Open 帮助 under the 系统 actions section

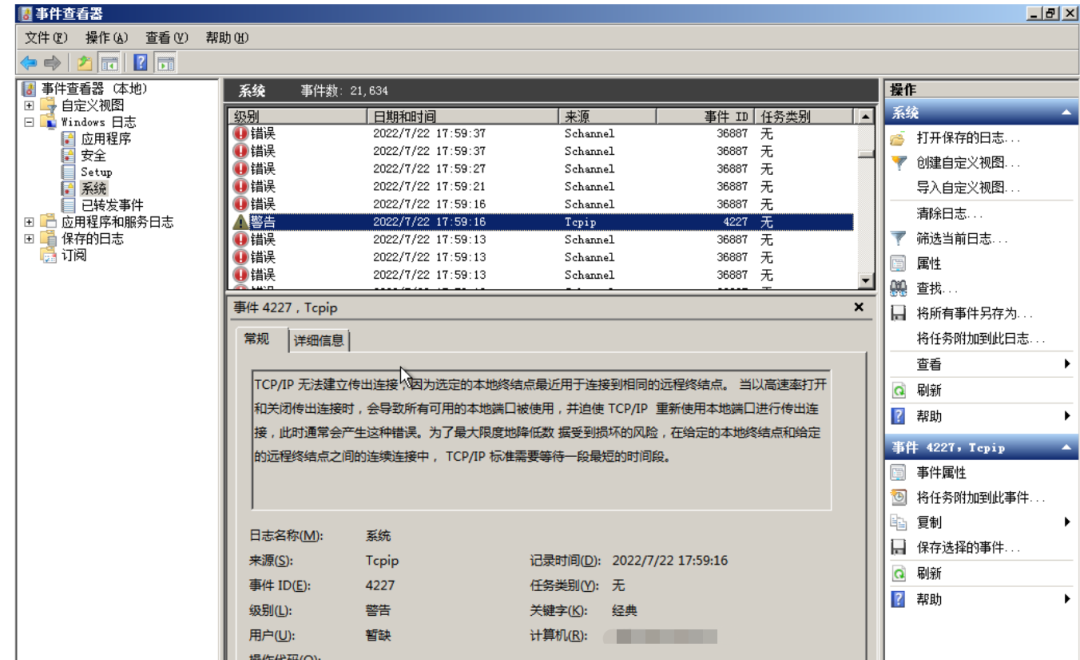[x=928, y=416]
